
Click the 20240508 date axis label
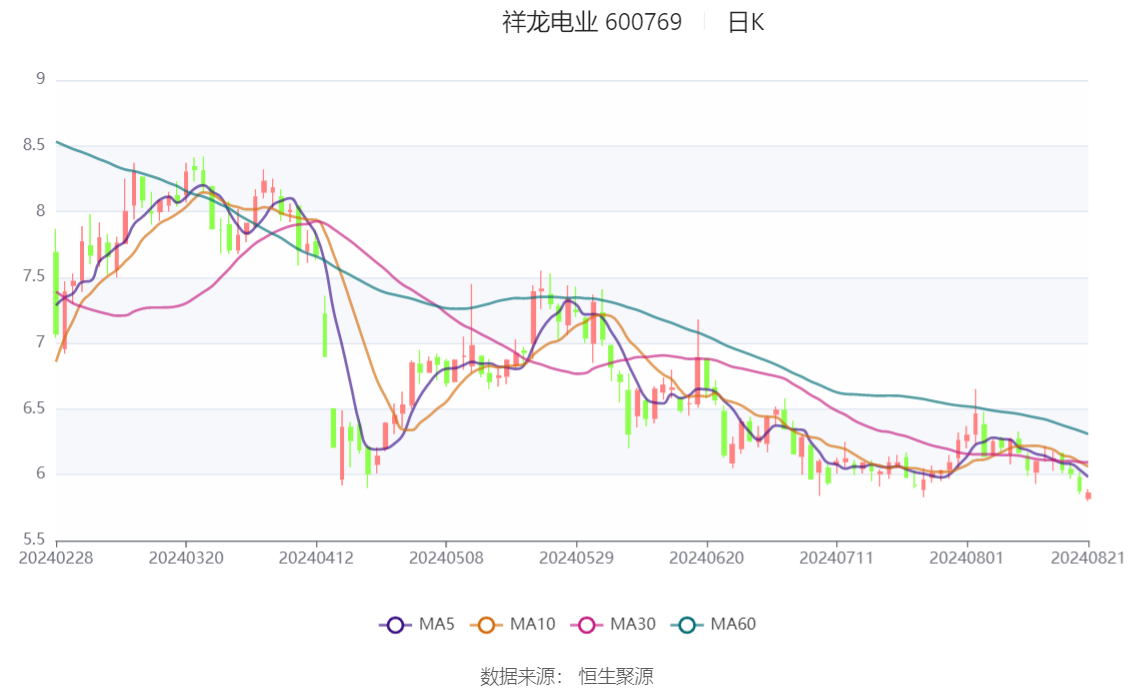[446, 557]
